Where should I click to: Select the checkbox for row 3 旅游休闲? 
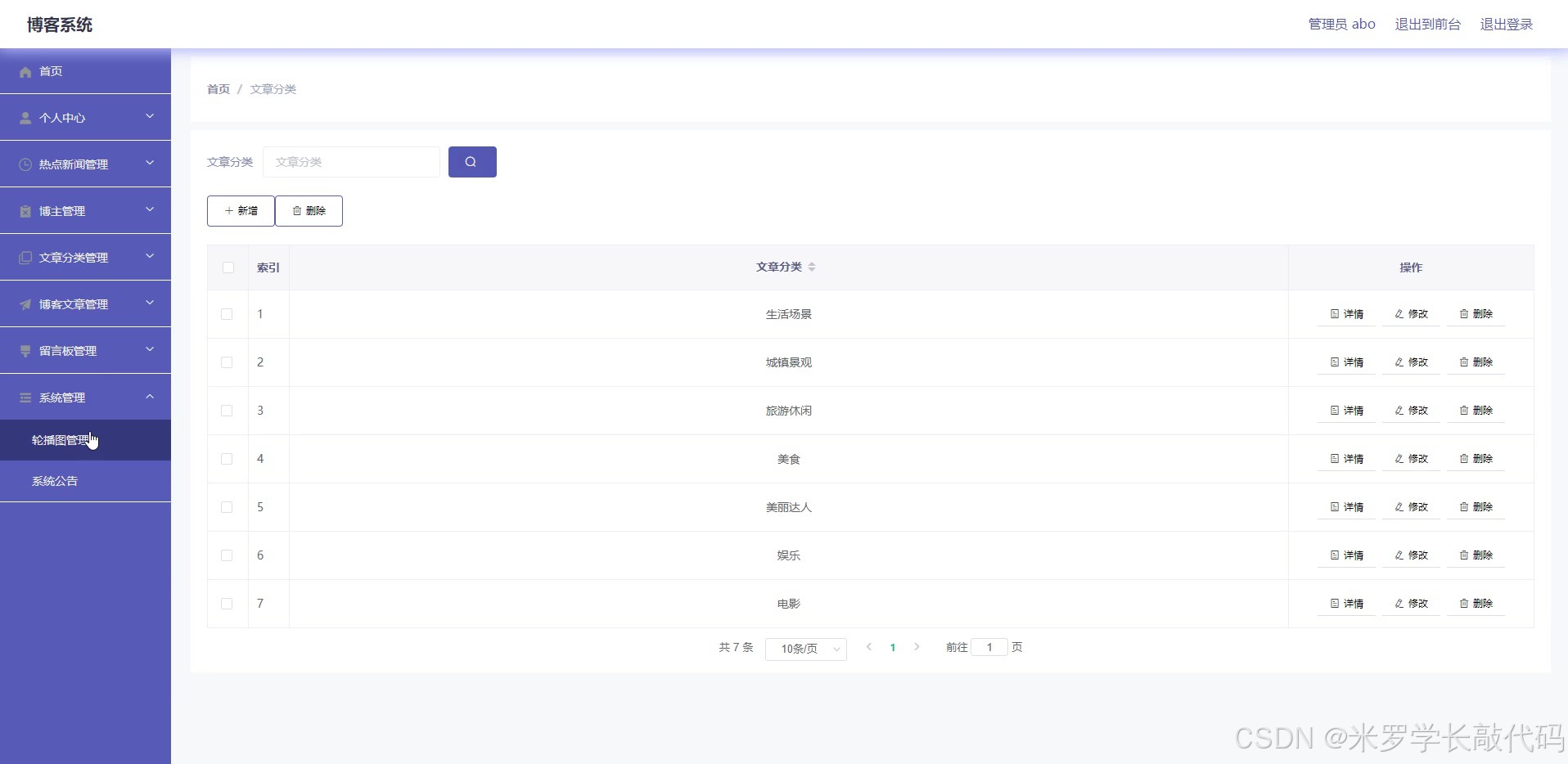227,411
